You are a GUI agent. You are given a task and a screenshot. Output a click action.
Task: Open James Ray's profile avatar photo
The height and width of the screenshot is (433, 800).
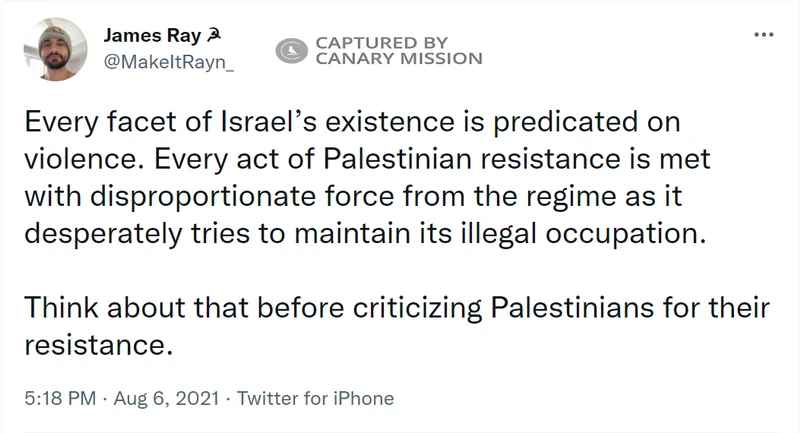pyautogui.click(x=55, y=49)
